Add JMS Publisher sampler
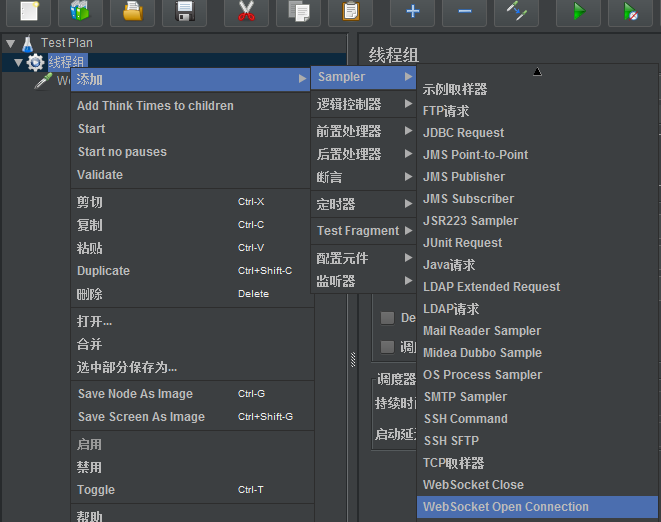The width and height of the screenshot is (661, 522). [x=537, y=177]
